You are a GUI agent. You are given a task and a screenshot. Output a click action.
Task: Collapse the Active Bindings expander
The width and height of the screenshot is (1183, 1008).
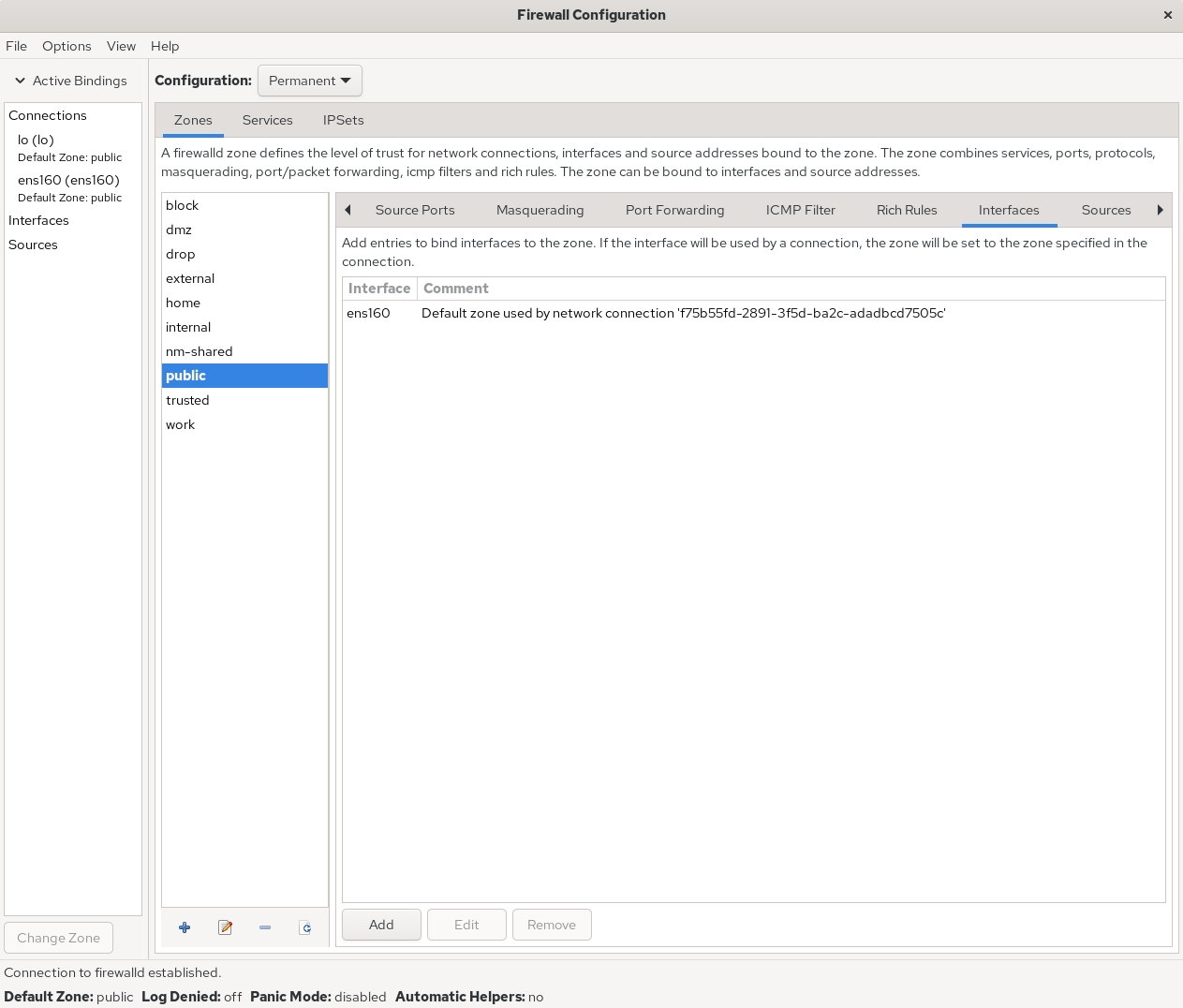pos(21,81)
